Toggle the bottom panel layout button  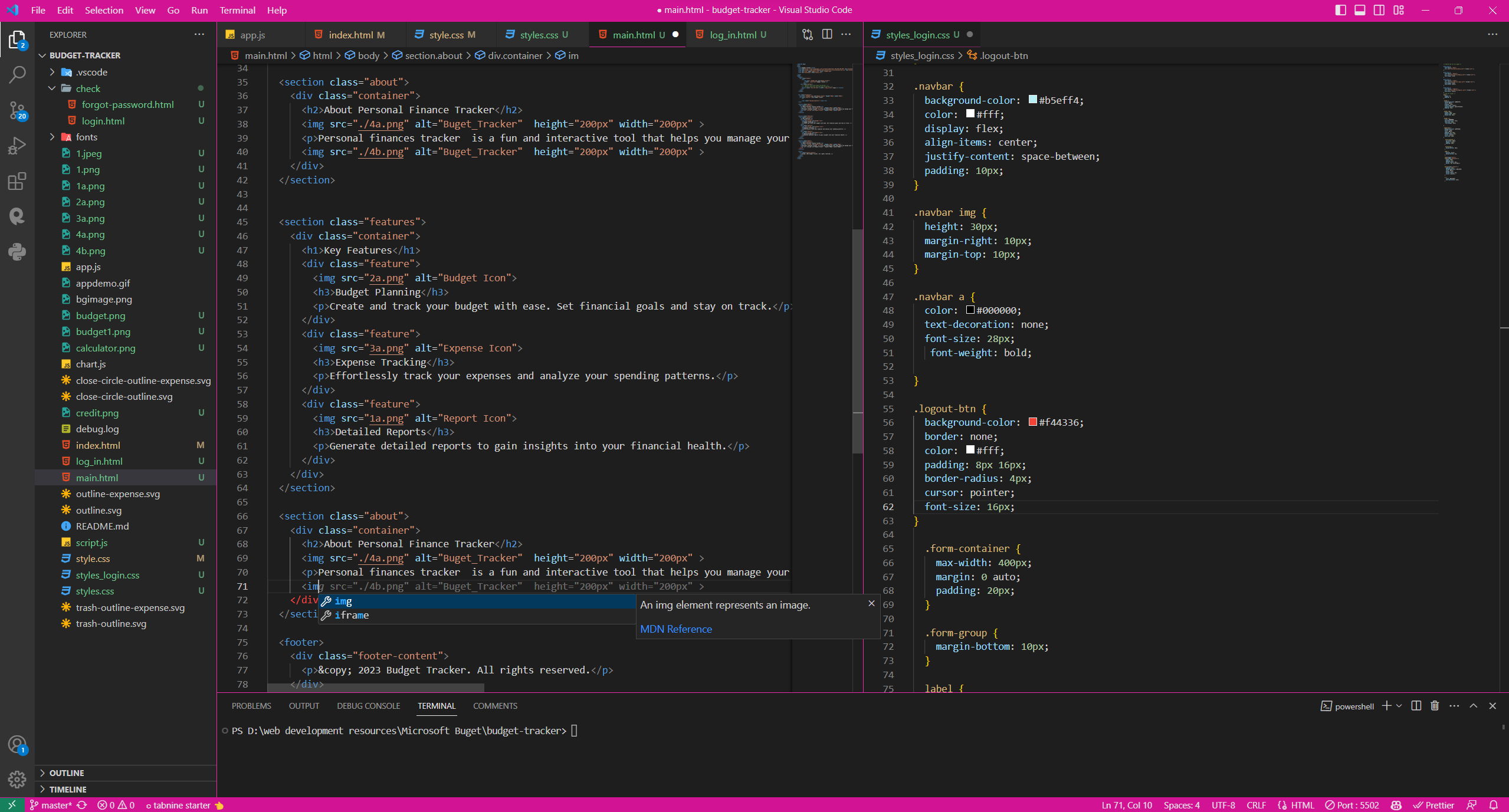(1360, 10)
